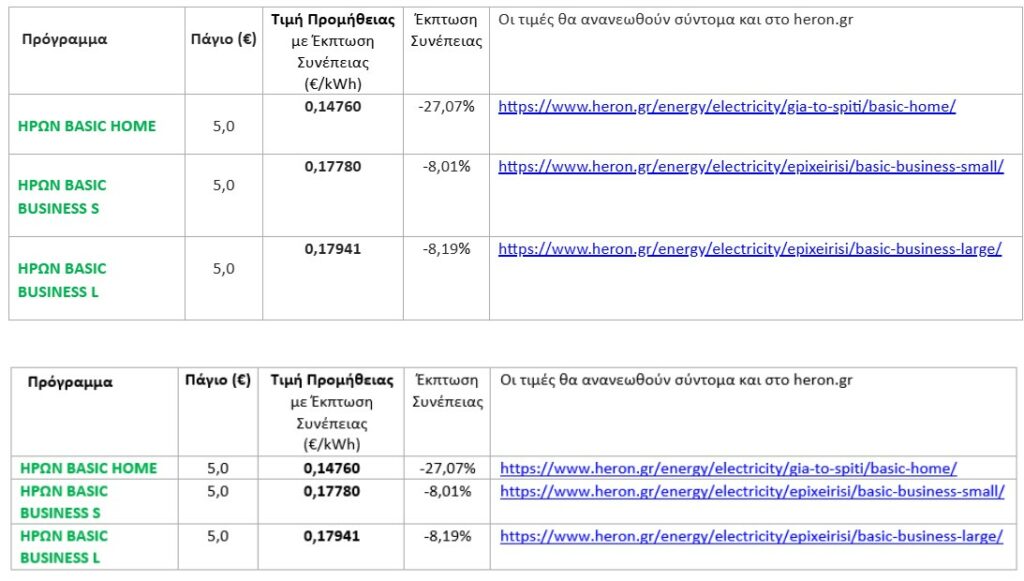Click the -8,19% discount in the lower table
The image size is (1024, 581).
[x=447, y=536]
